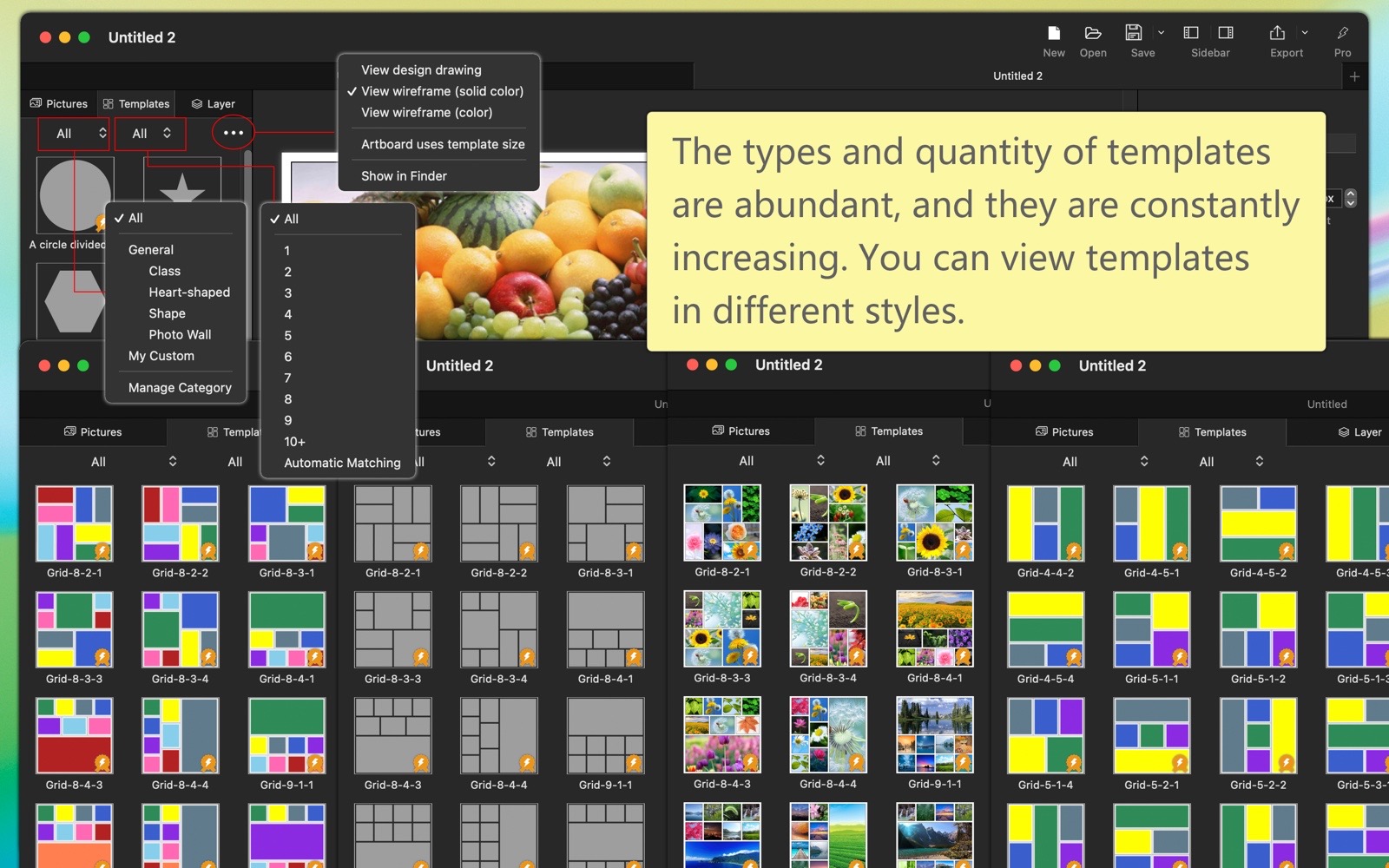Open a file with the Open icon
The image size is (1389, 868).
pyautogui.click(x=1092, y=34)
